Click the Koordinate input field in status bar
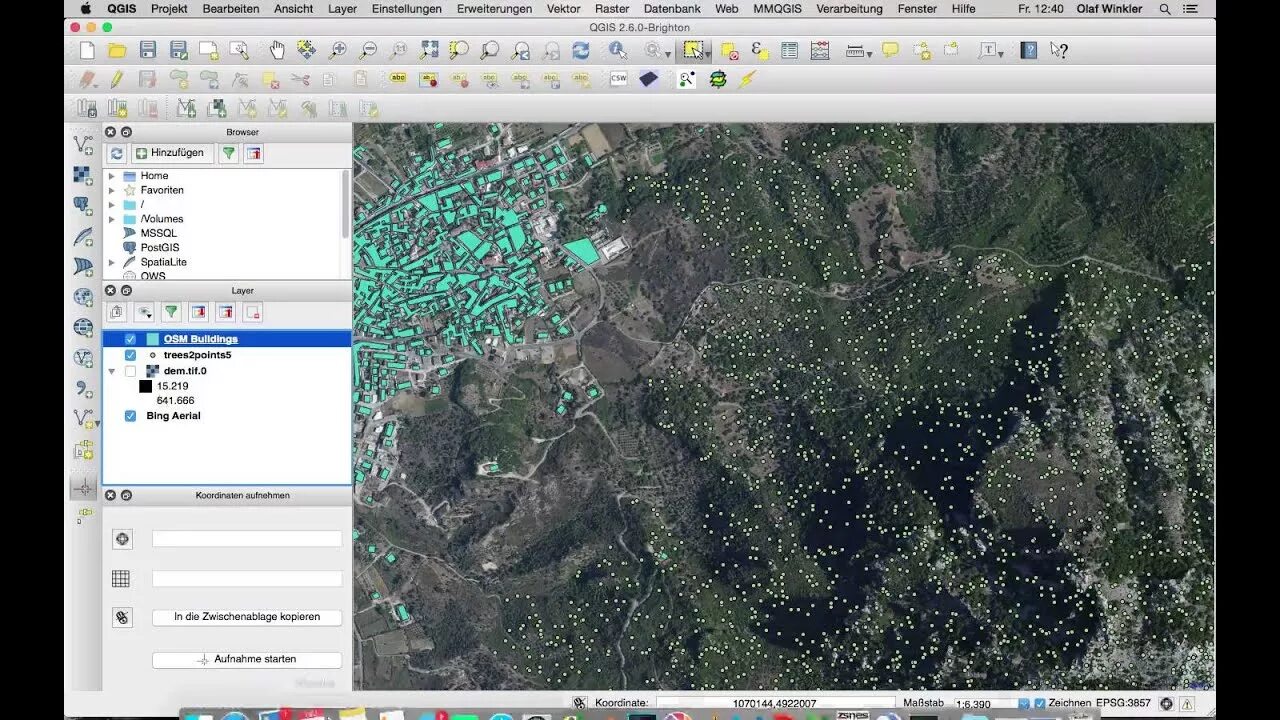This screenshot has width=1280, height=720. pos(775,703)
